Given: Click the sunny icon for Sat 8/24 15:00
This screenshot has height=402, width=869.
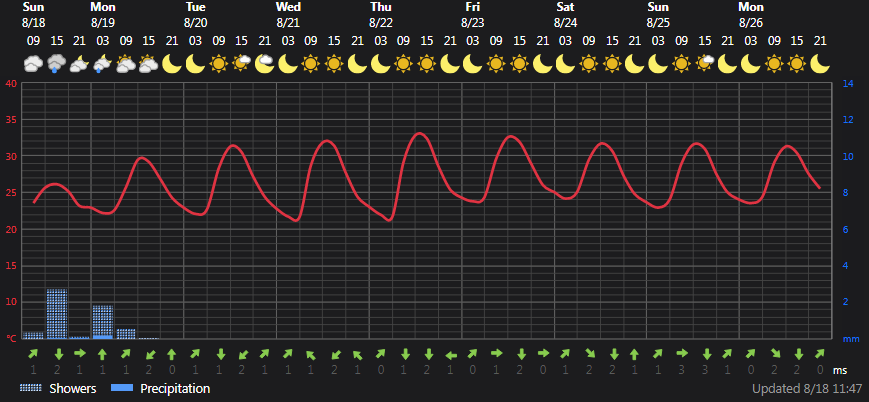Looking at the screenshot, I should [x=612, y=64].
